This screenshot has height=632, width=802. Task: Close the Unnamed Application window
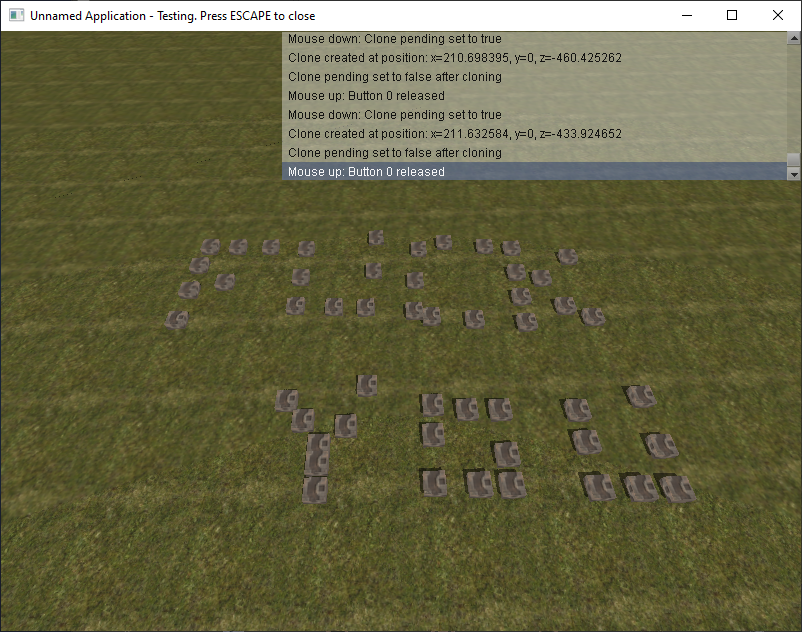777,15
